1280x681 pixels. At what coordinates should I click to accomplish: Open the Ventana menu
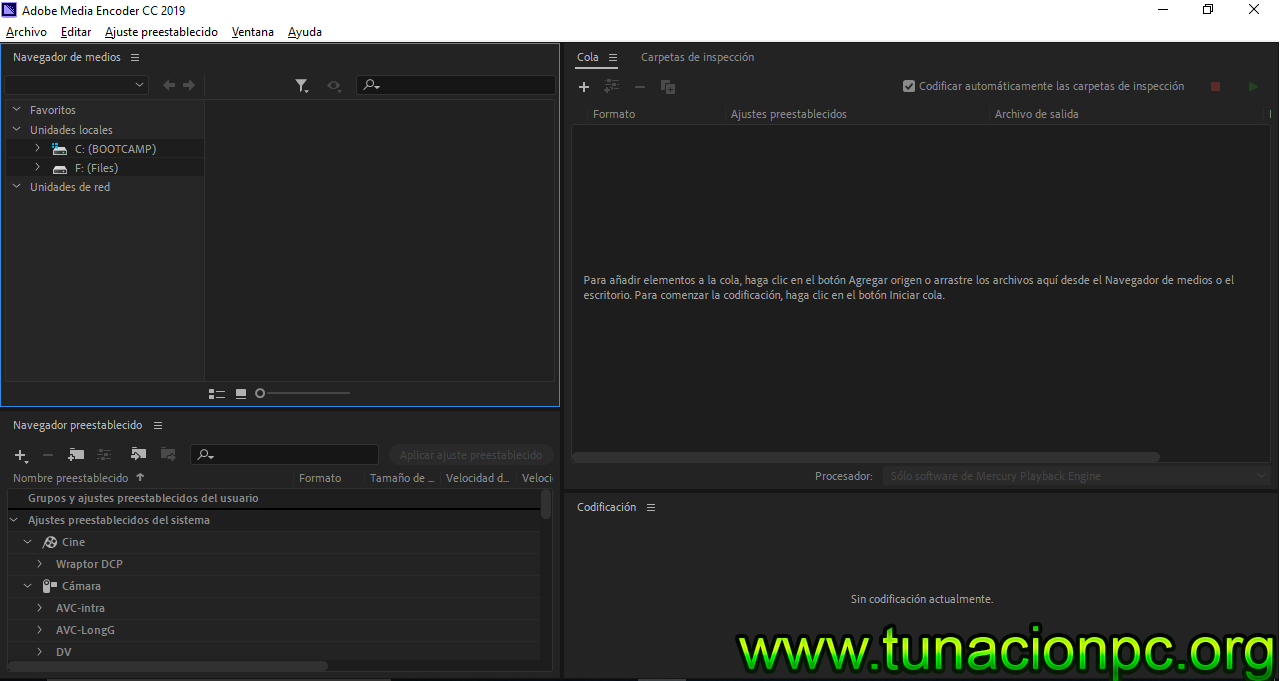[x=253, y=32]
